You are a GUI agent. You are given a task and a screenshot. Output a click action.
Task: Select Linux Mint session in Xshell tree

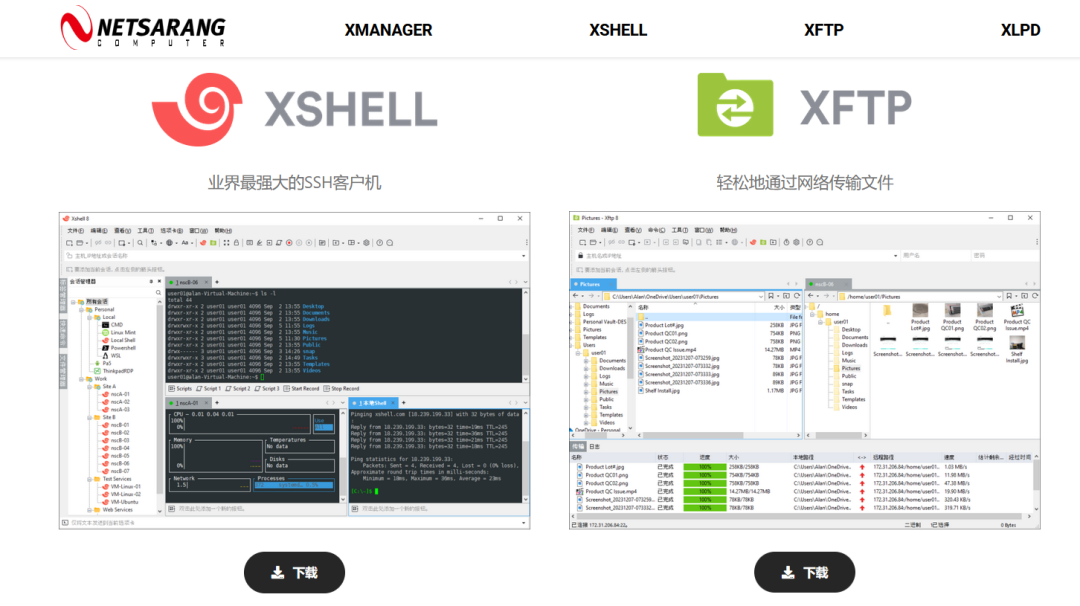[119, 333]
